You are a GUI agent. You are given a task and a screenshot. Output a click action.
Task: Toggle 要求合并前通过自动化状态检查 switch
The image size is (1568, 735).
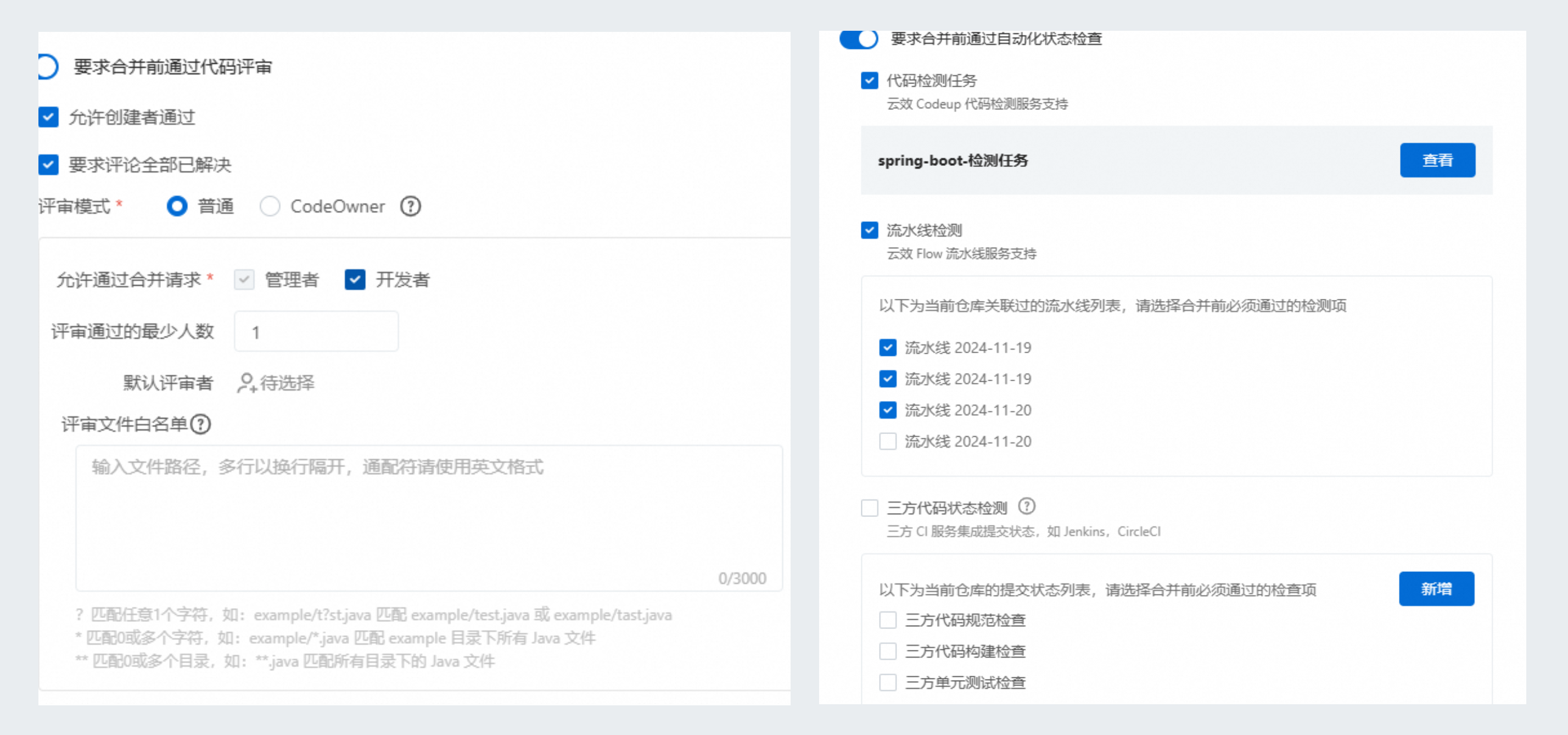(858, 39)
